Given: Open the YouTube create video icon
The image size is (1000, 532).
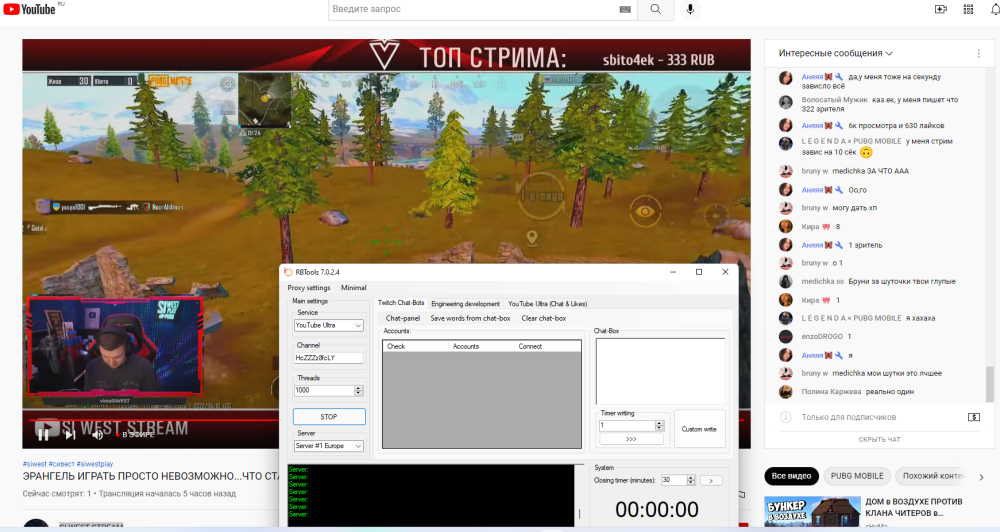Looking at the screenshot, I should pos(940,9).
